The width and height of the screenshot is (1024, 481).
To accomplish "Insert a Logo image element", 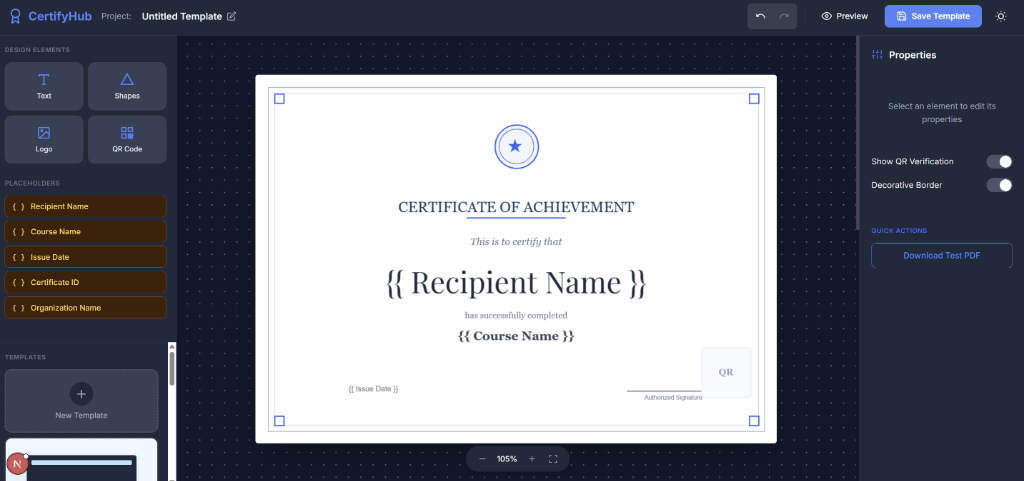I will (x=44, y=139).
